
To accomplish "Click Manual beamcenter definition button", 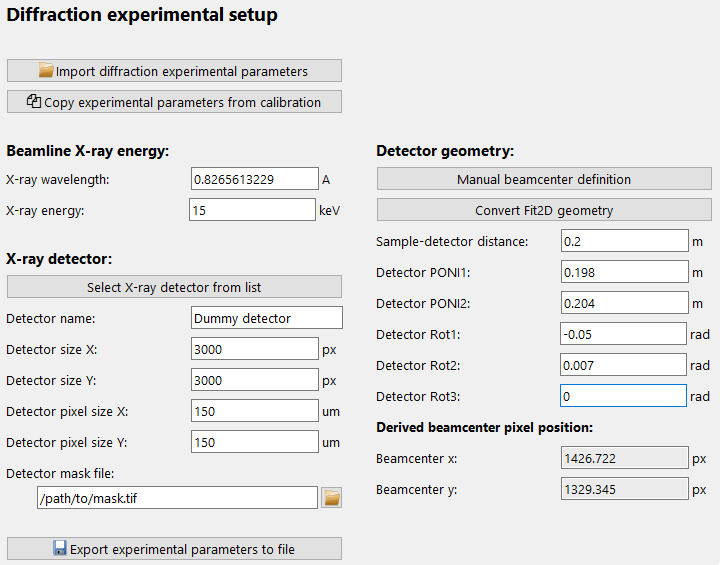I will click(x=544, y=180).
